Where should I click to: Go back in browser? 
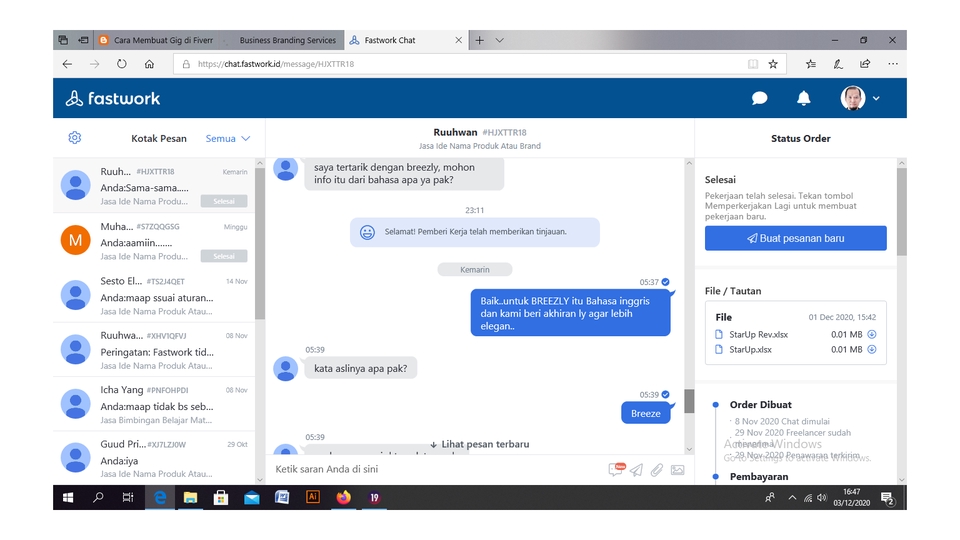point(67,64)
